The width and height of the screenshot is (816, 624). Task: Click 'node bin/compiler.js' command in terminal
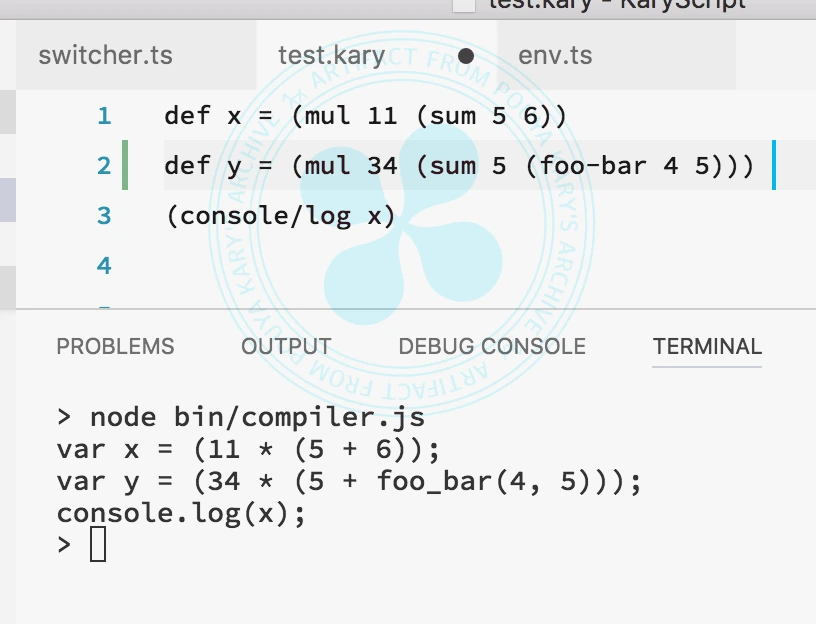click(x=257, y=417)
